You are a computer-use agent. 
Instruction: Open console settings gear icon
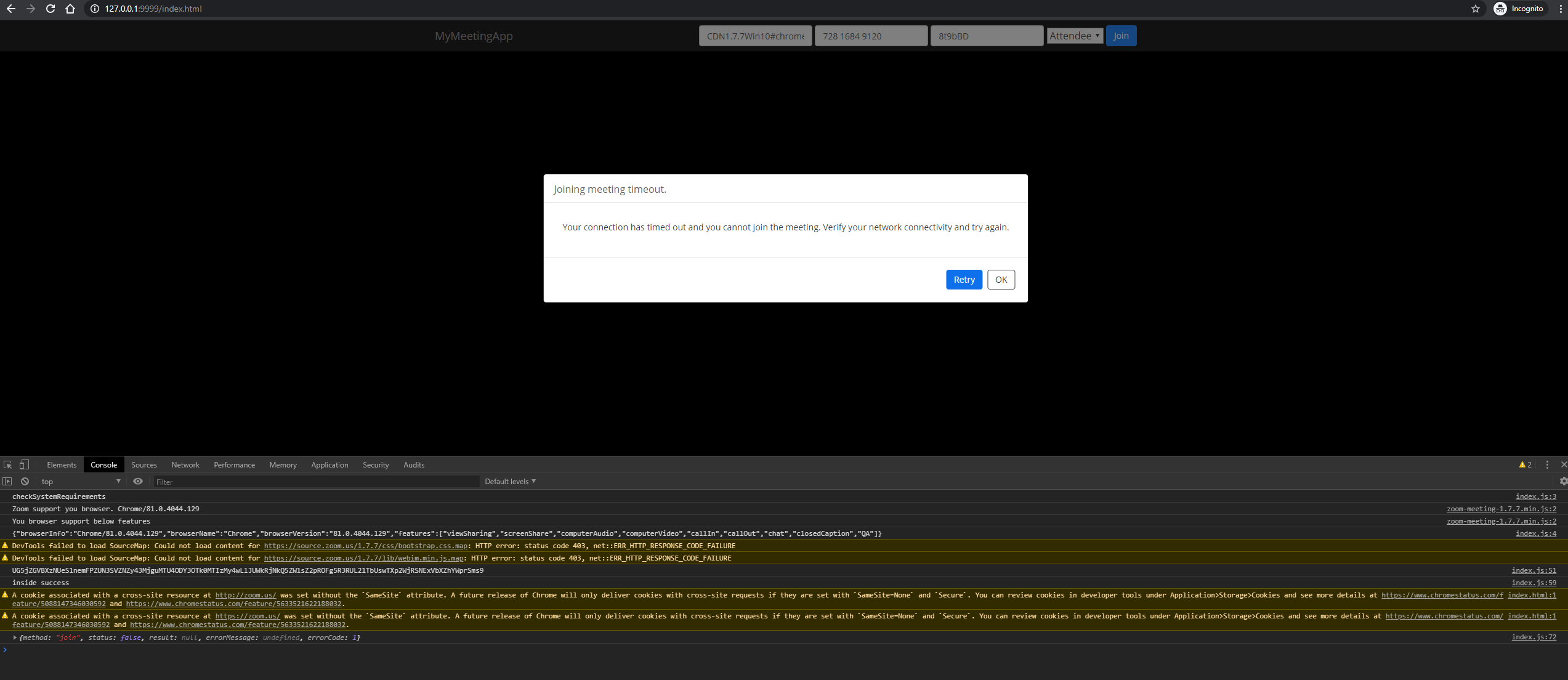pos(1562,482)
